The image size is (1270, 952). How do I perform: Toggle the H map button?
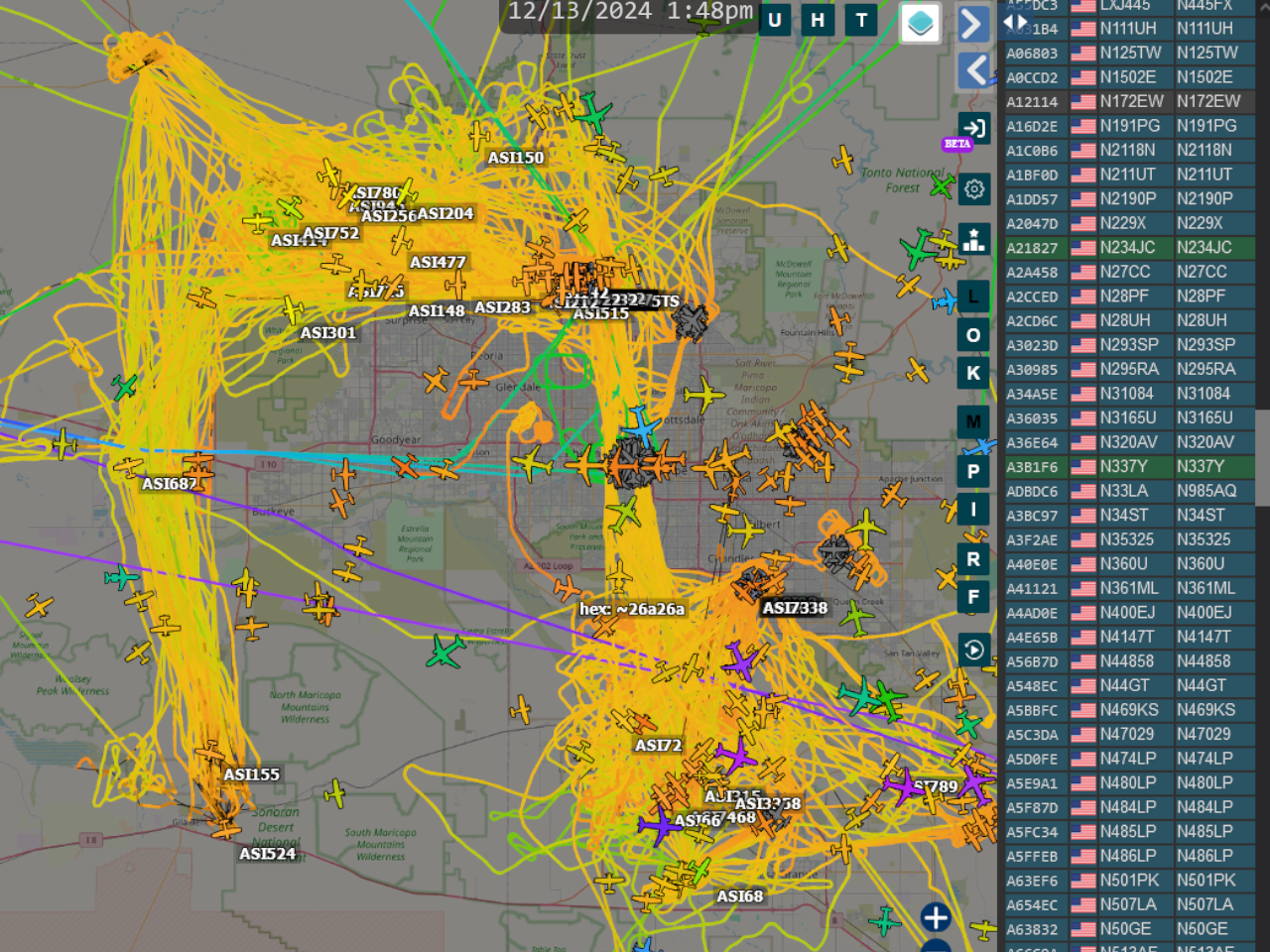818,20
